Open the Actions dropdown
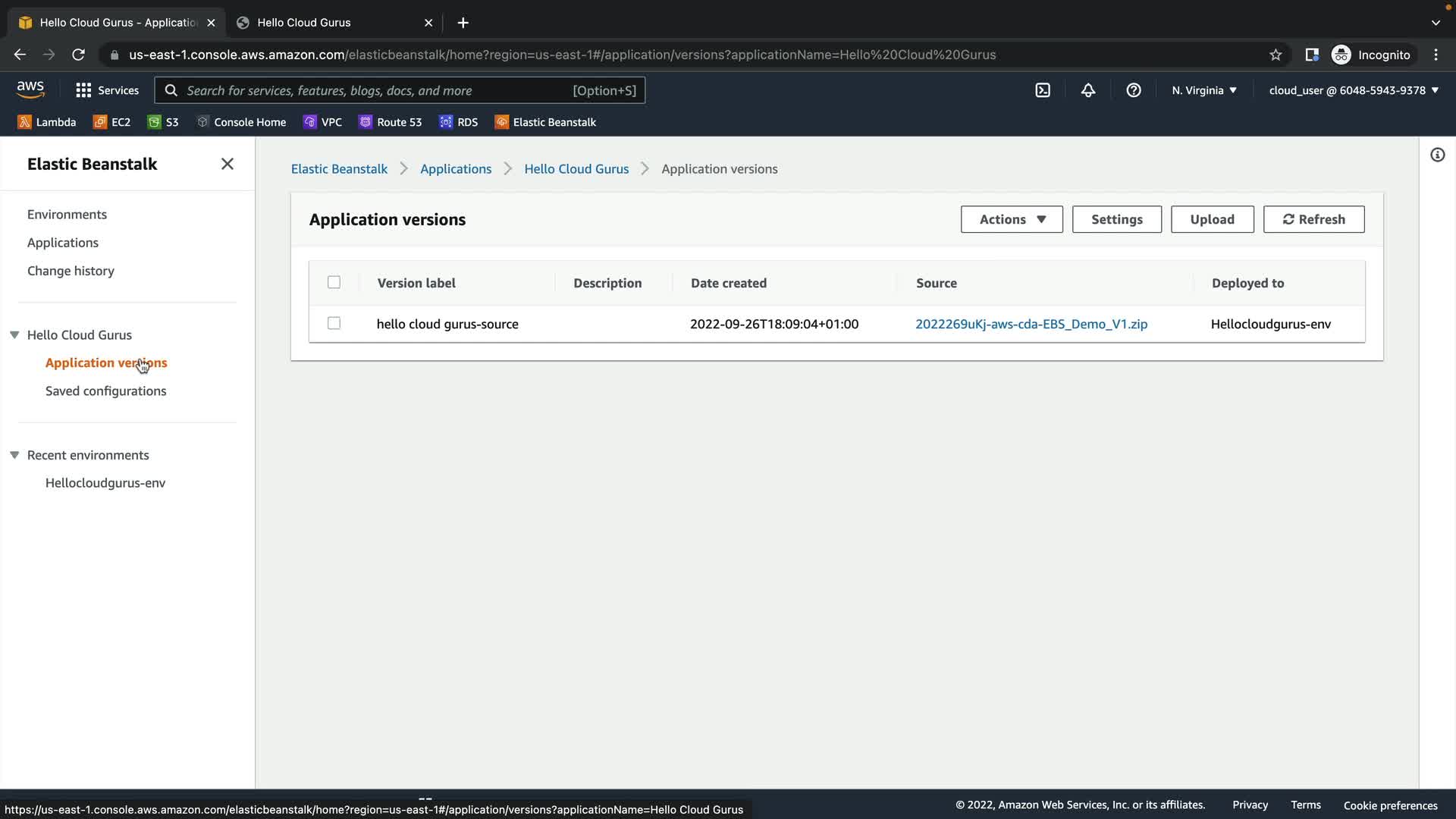This screenshot has height=819, width=1456. point(1012,219)
